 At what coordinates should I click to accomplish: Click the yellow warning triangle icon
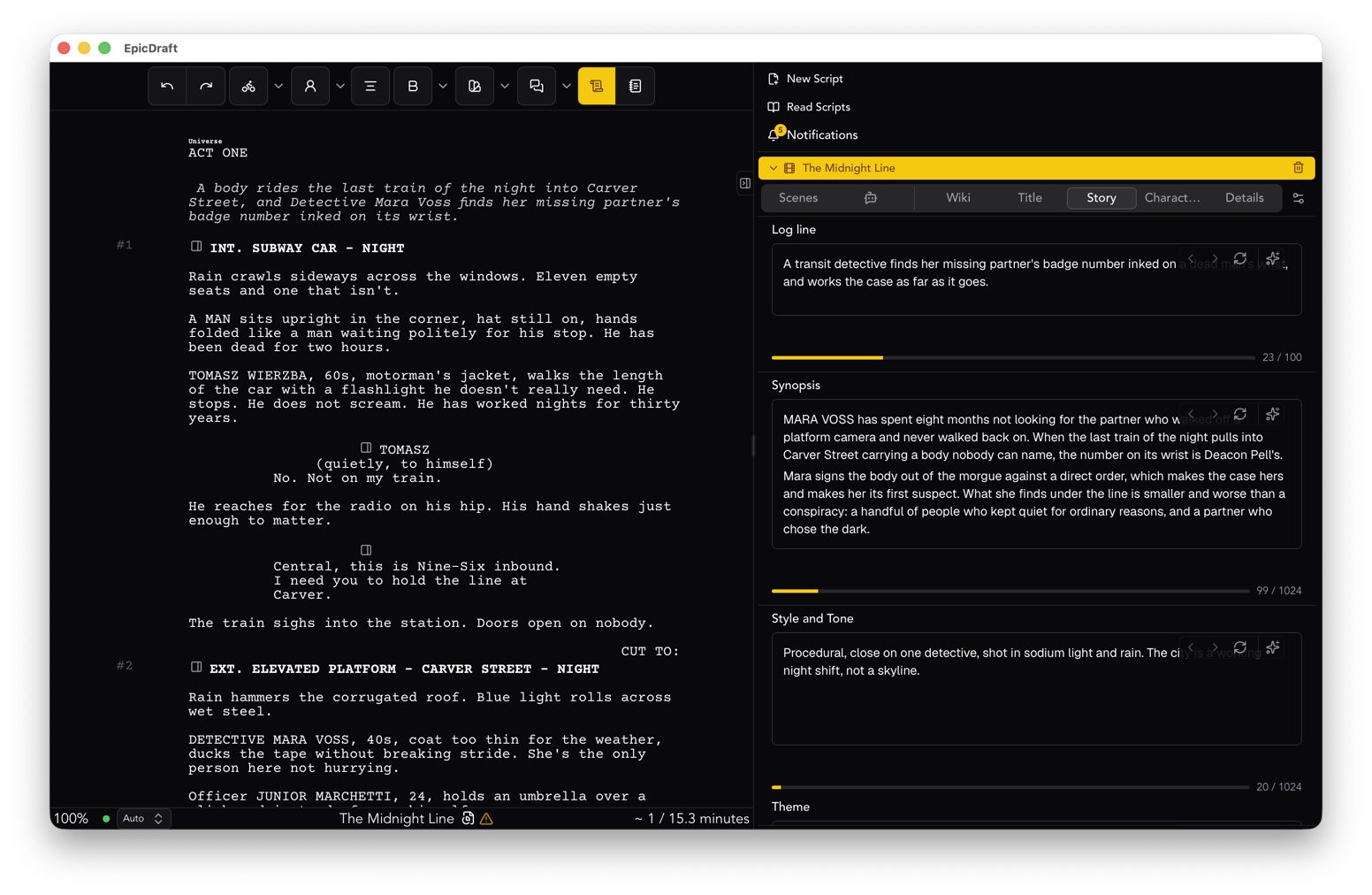coord(486,819)
